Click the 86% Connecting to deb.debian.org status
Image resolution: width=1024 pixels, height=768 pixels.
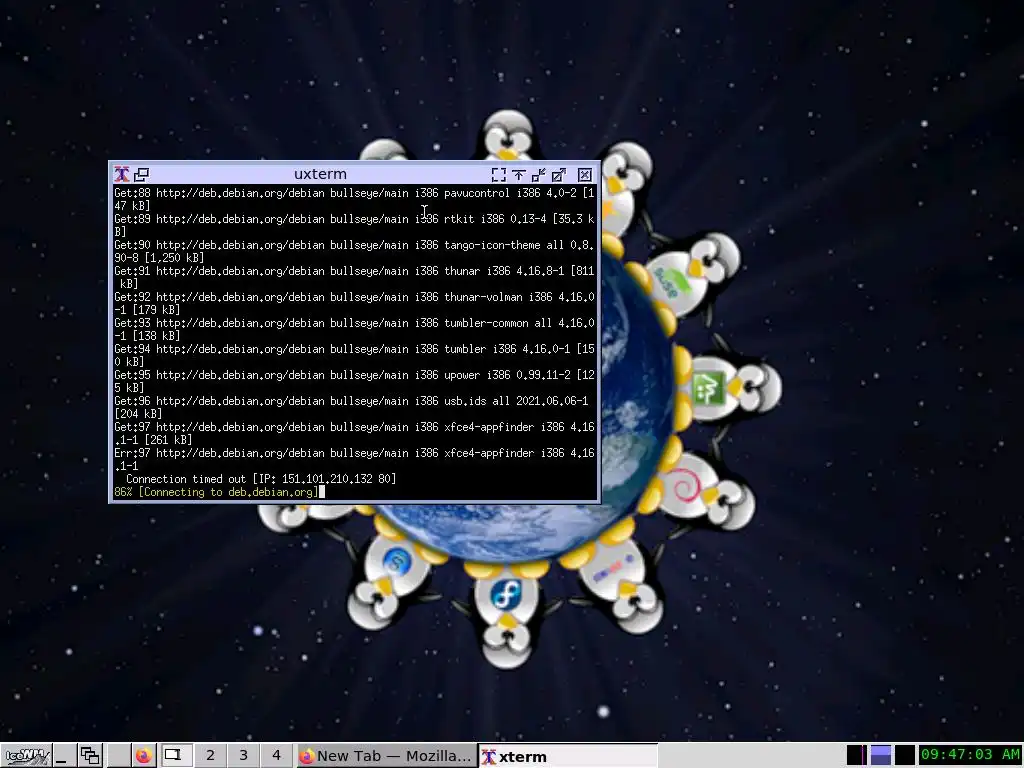(216, 492)
